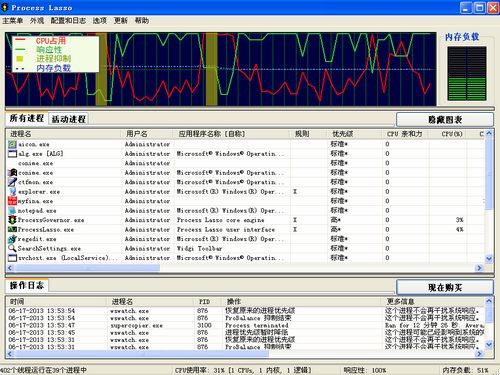Open the 配置和日志 menu
The image size is (500, 375).
tap(68, 21)
